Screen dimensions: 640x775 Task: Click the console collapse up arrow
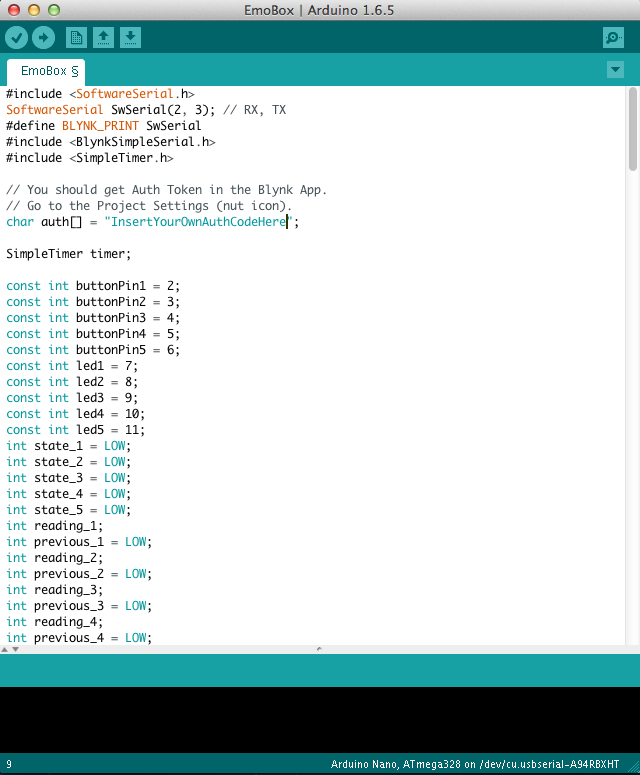[5, 649]
